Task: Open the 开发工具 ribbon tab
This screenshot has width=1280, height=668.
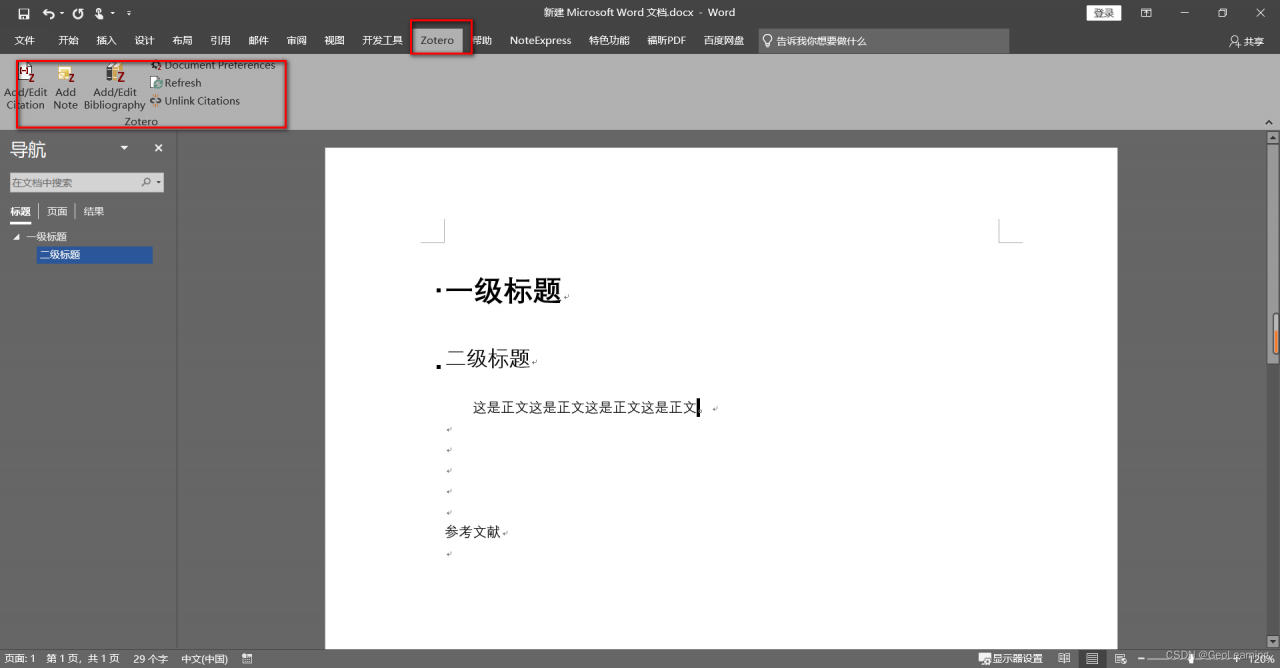Action: (x=381, y=40)
